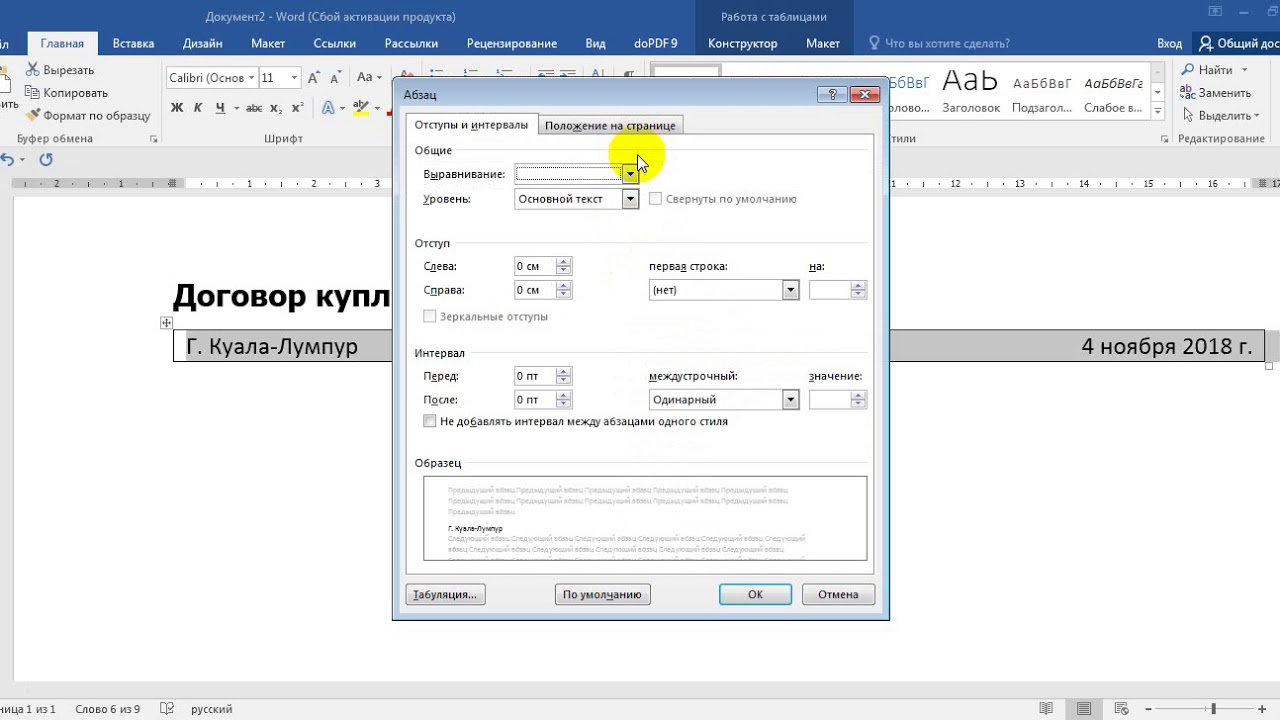Click the Отмена (Cancel) button
This screenshot has width=1280, height=720.
click(x=838, y=594)
